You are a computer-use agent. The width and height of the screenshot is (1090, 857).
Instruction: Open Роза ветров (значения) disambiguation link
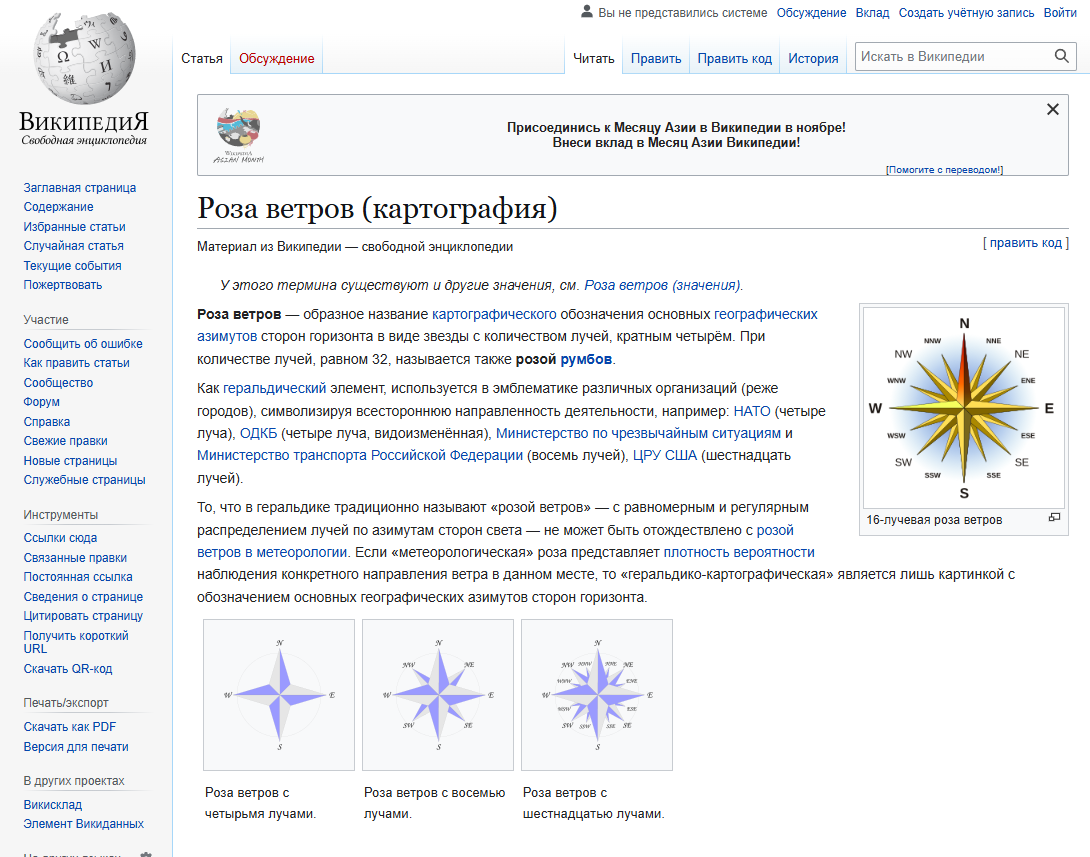coord(662,285)
